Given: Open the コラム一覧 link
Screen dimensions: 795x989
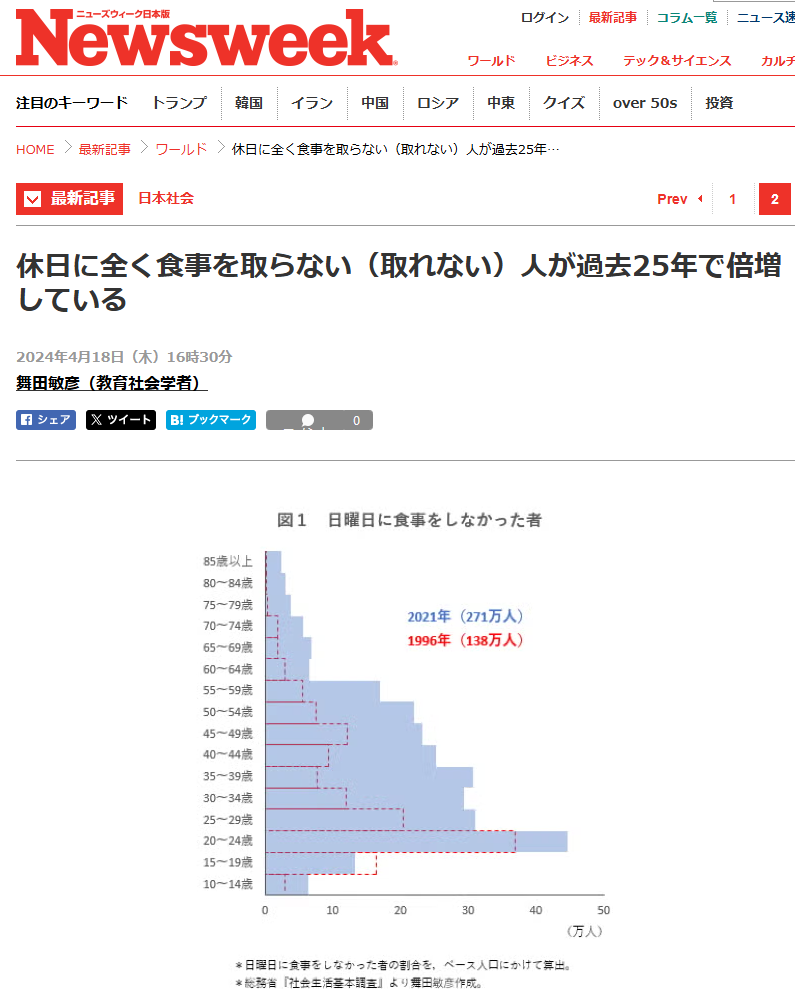Looking at the screenshot, I should (x=686, y=17).
